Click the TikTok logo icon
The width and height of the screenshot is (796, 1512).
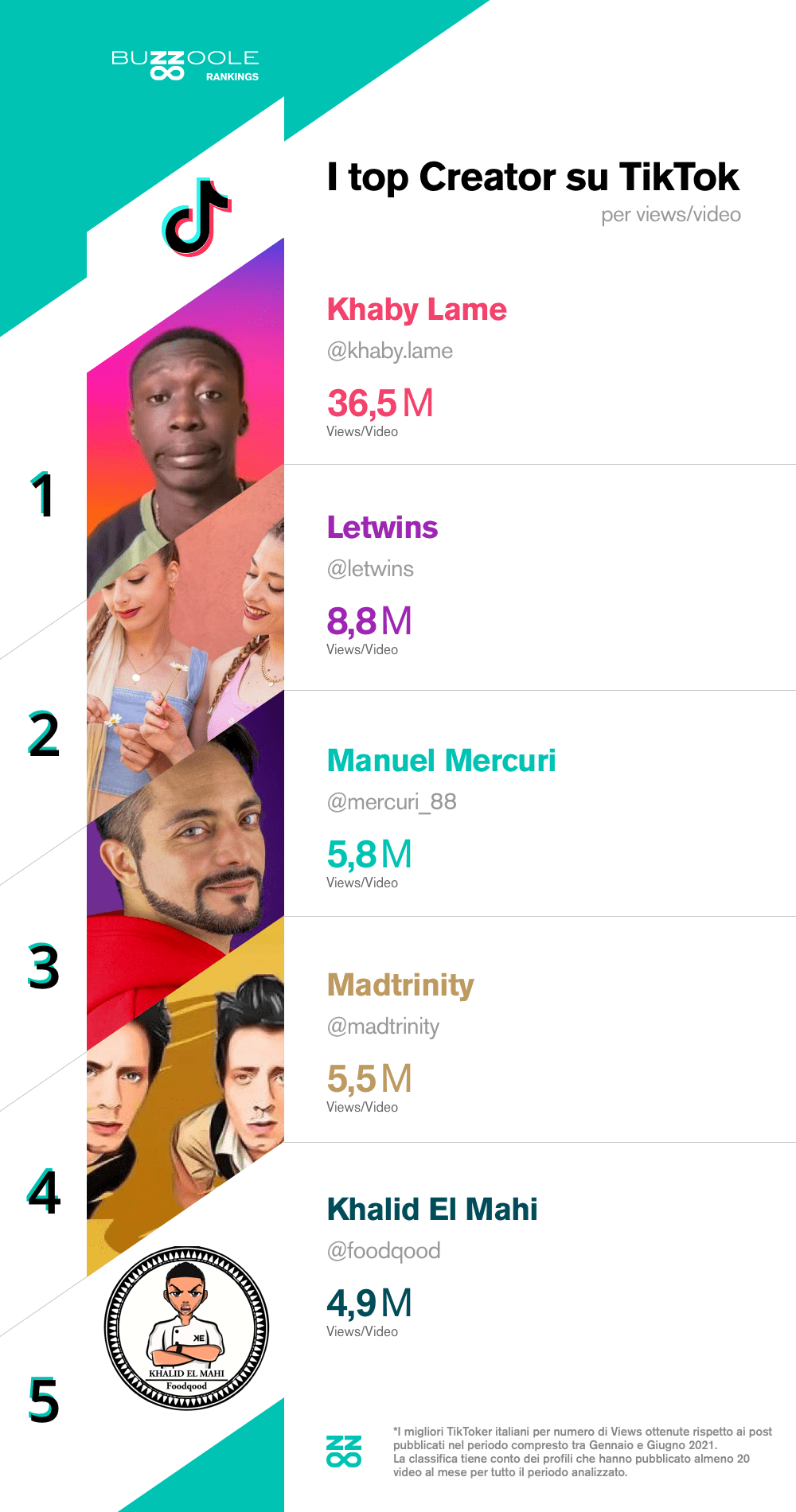196,217
